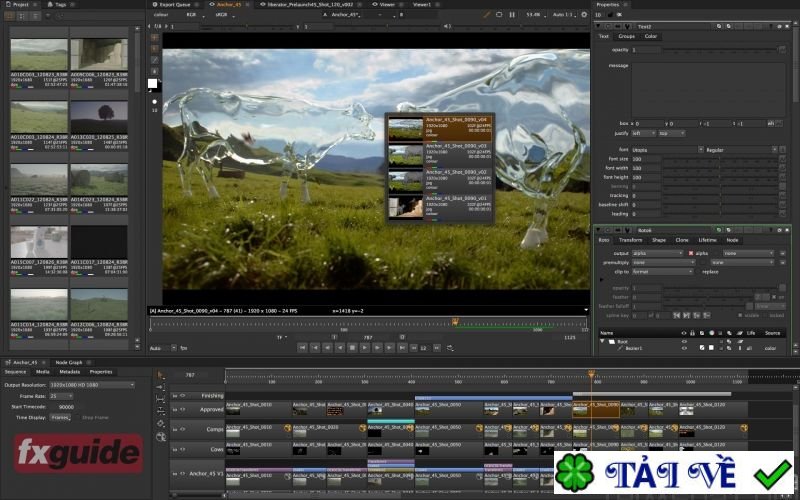
Task: Click the top tool icon left of the timeline
Action: 161,376
